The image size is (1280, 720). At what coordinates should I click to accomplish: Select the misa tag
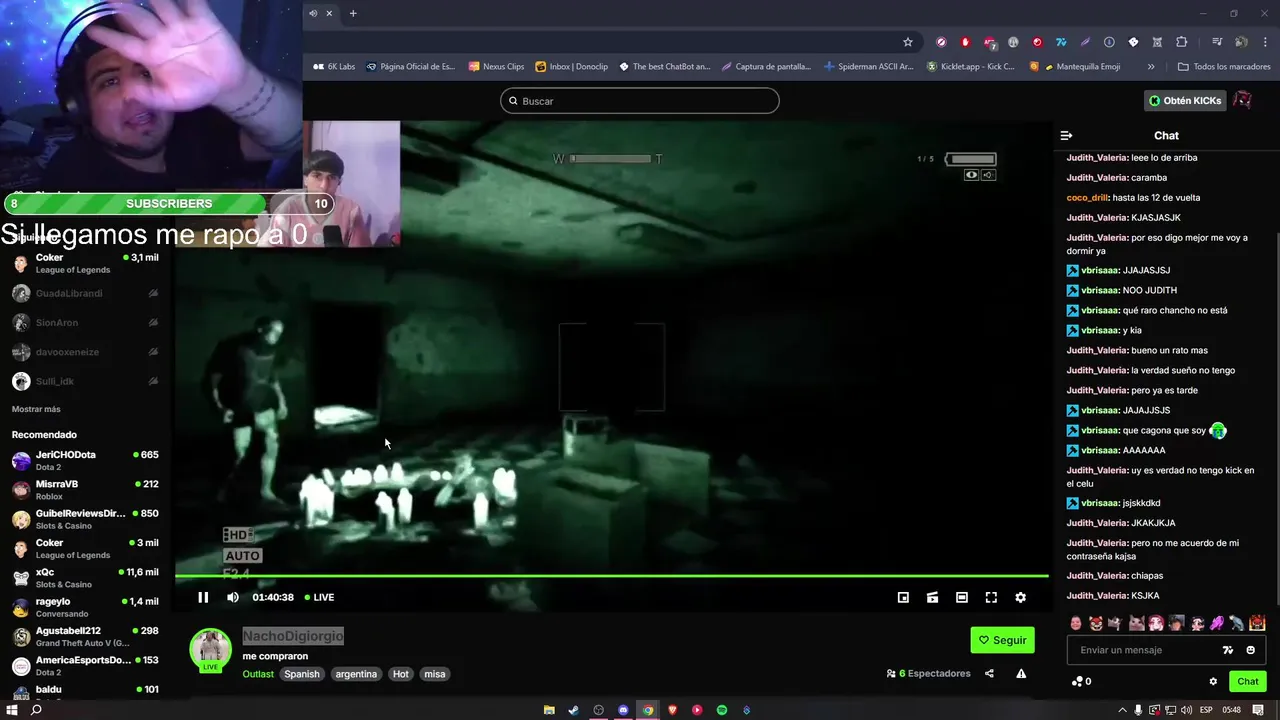434,674
